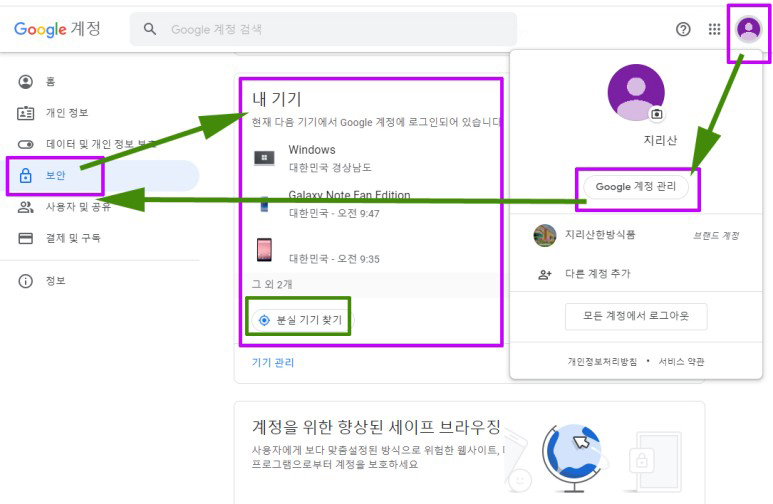
Task: Click 계정을 위한 향상된 세이프 브라우징 heading
Action: [x=376, y=427]
